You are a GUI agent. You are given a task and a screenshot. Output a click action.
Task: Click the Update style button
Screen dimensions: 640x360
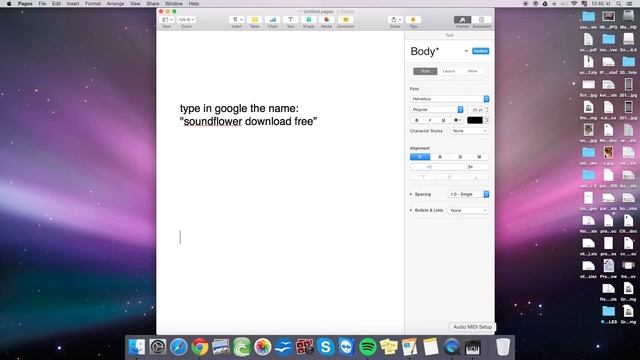(x=480, y=51)
